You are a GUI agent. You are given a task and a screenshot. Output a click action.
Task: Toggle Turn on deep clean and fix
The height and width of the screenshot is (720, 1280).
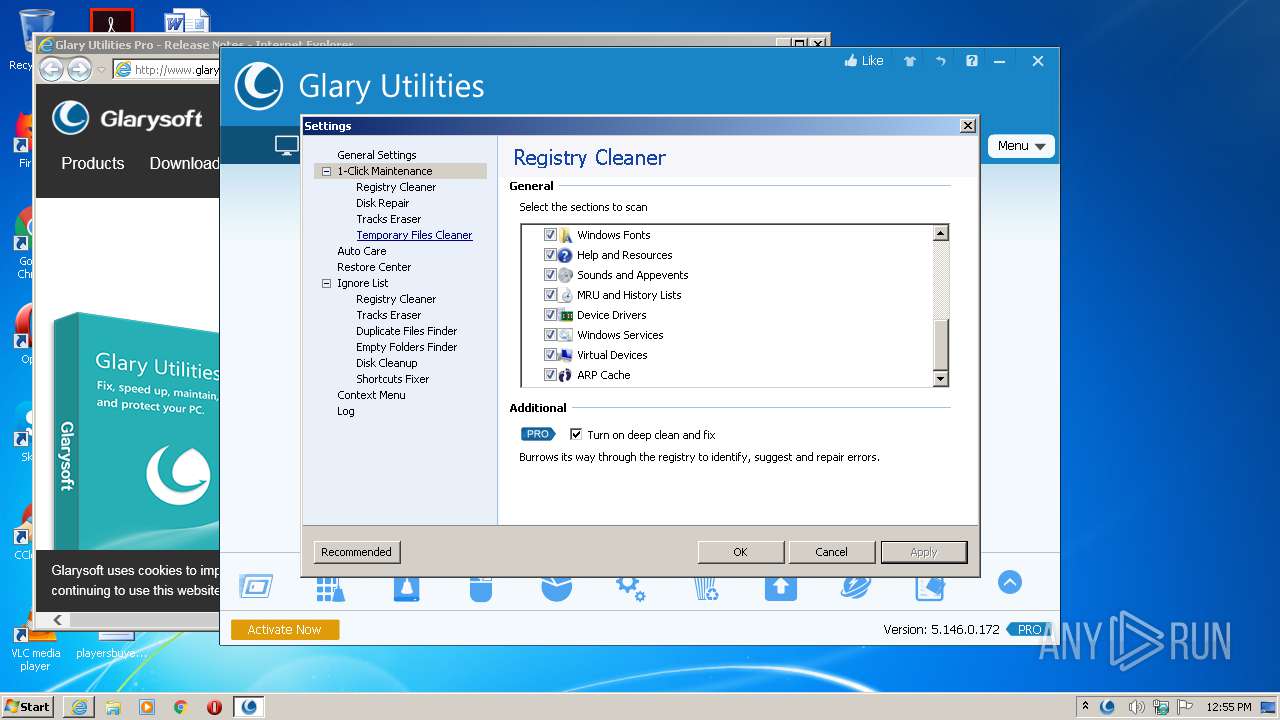(576, 434)
